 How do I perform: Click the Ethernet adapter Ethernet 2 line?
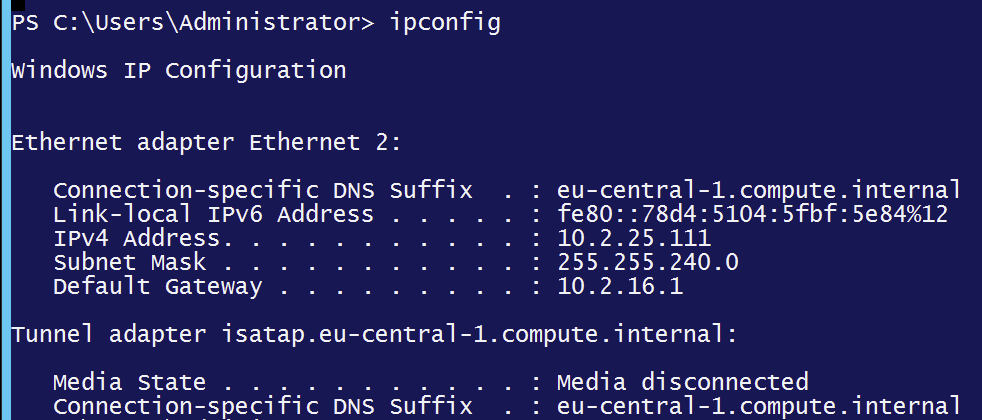206,143
